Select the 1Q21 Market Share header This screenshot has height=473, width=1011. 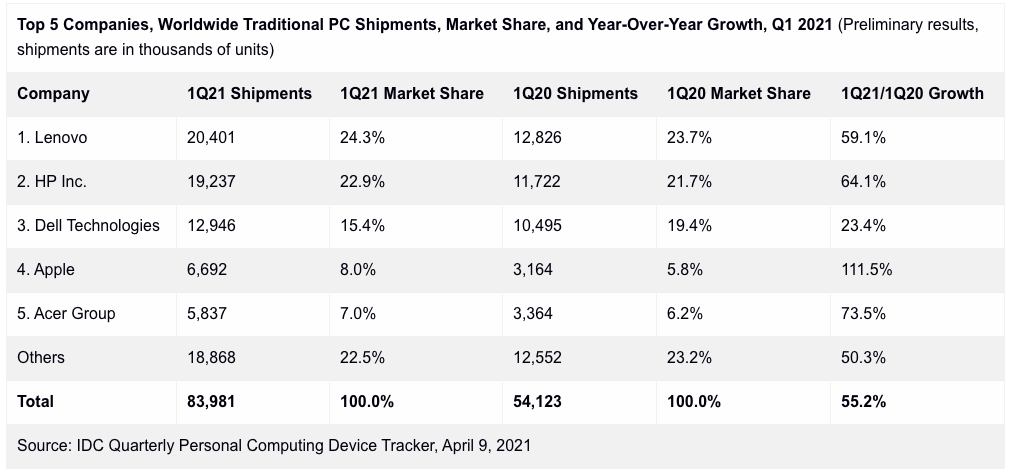[411, 94]
